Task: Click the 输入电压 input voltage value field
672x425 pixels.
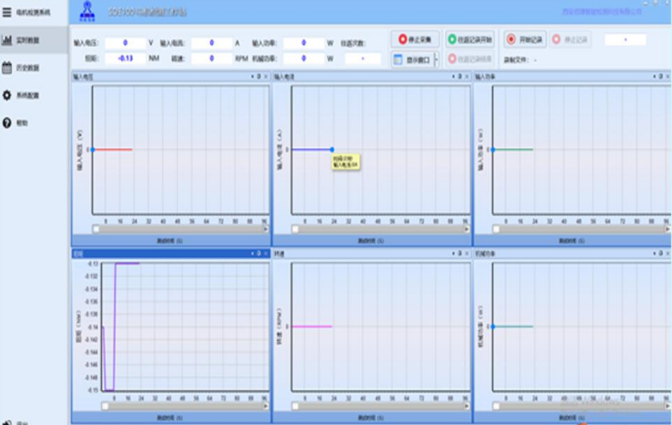Action: 125,43
